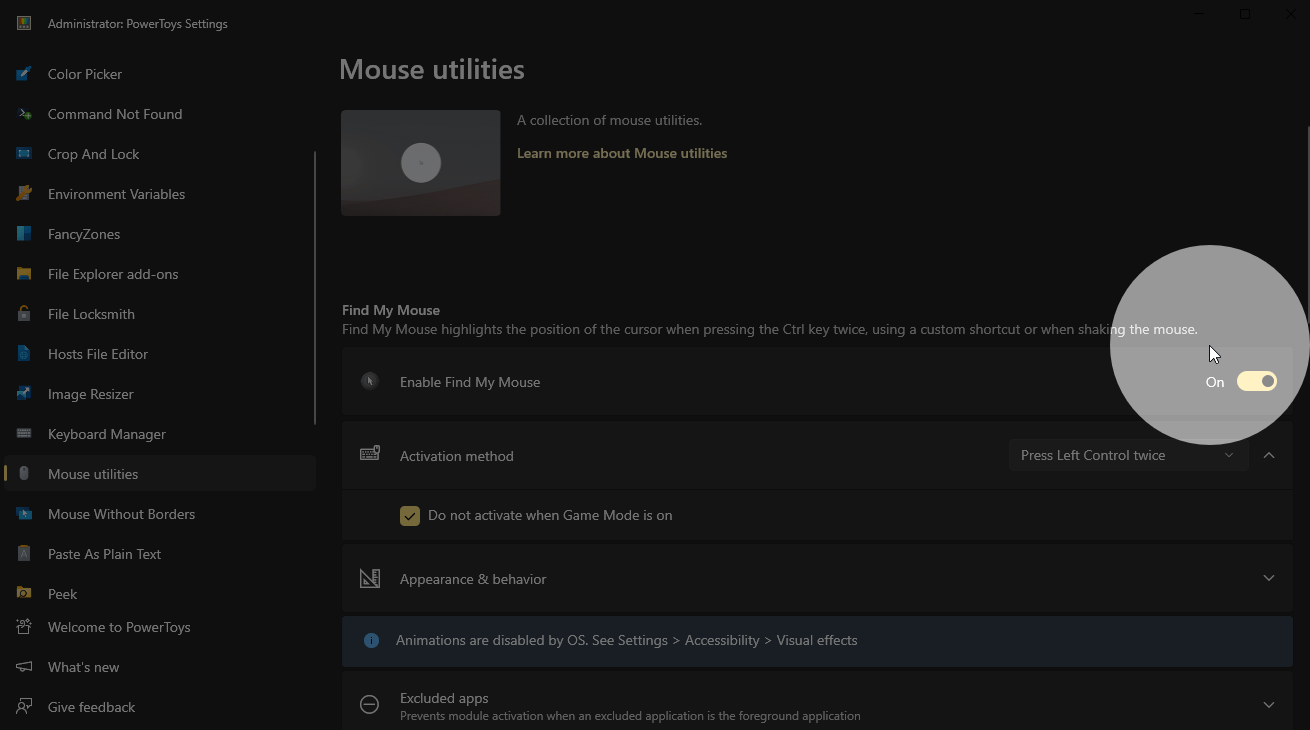Click the Image Resizer icon
Viewport: 1310px width, 730px height.
coord(24,394)
